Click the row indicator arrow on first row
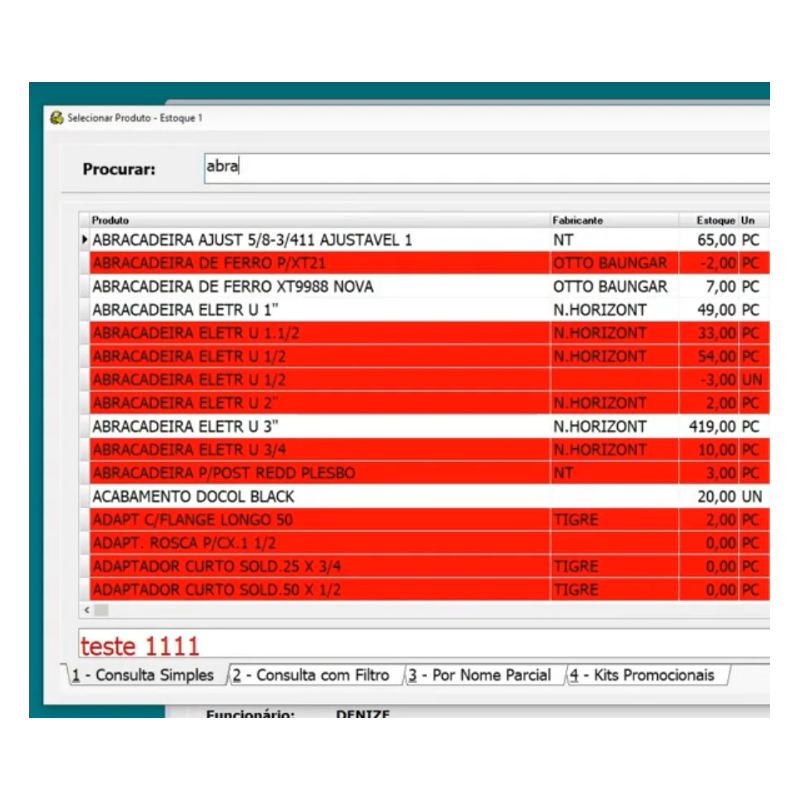This screenshot has height=800, width=800. coord(84,241)
